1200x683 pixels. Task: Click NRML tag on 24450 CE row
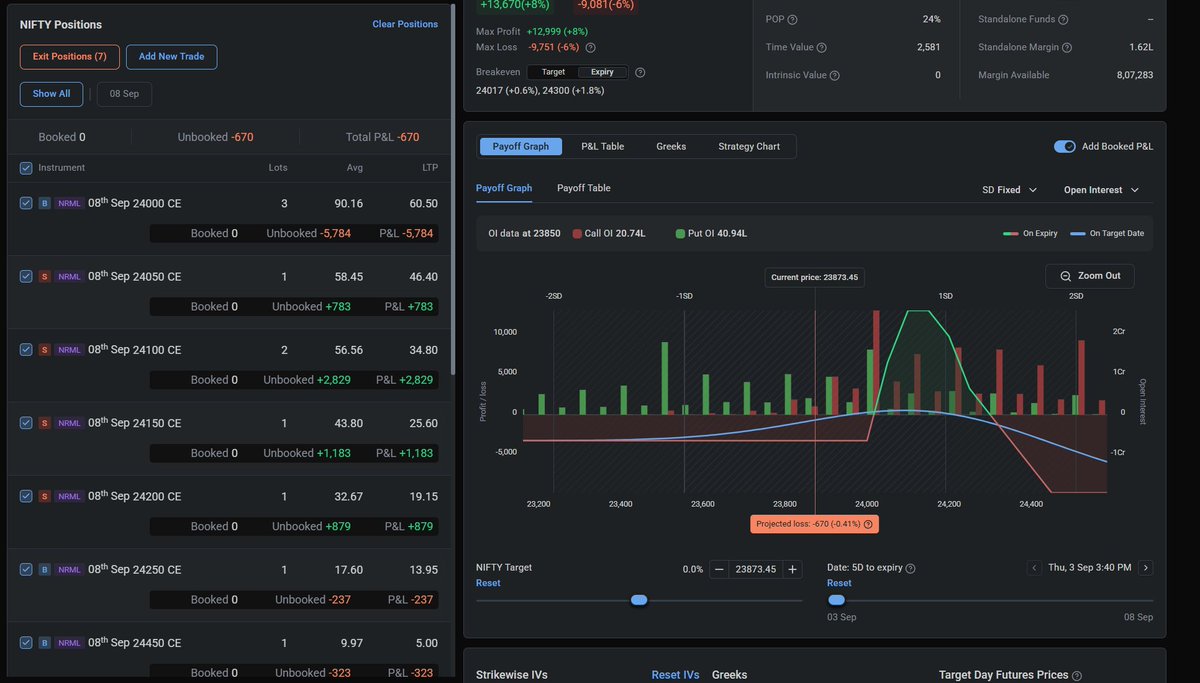[69, 643]
